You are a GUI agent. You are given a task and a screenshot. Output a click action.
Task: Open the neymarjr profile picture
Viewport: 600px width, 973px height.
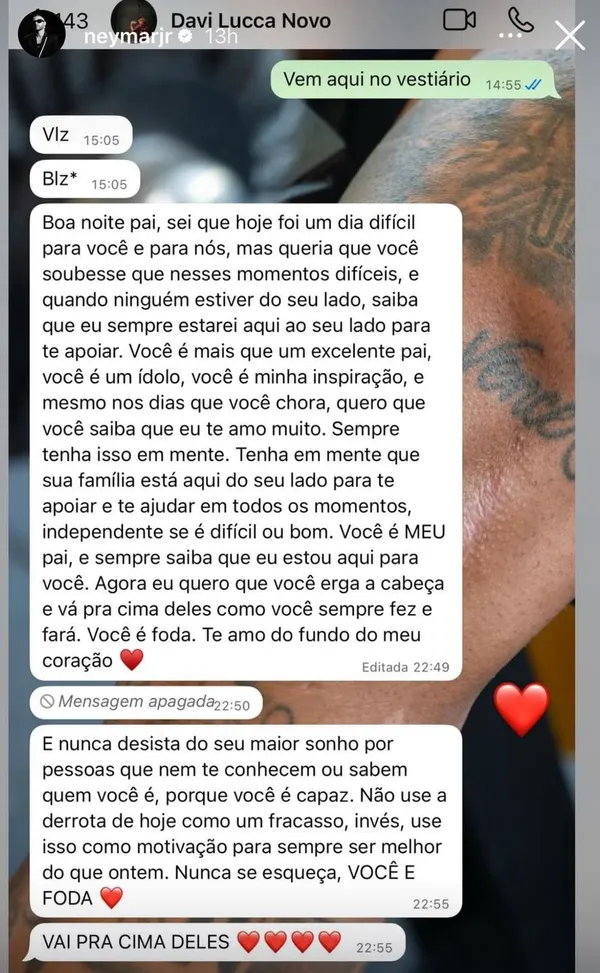point(42,34)
